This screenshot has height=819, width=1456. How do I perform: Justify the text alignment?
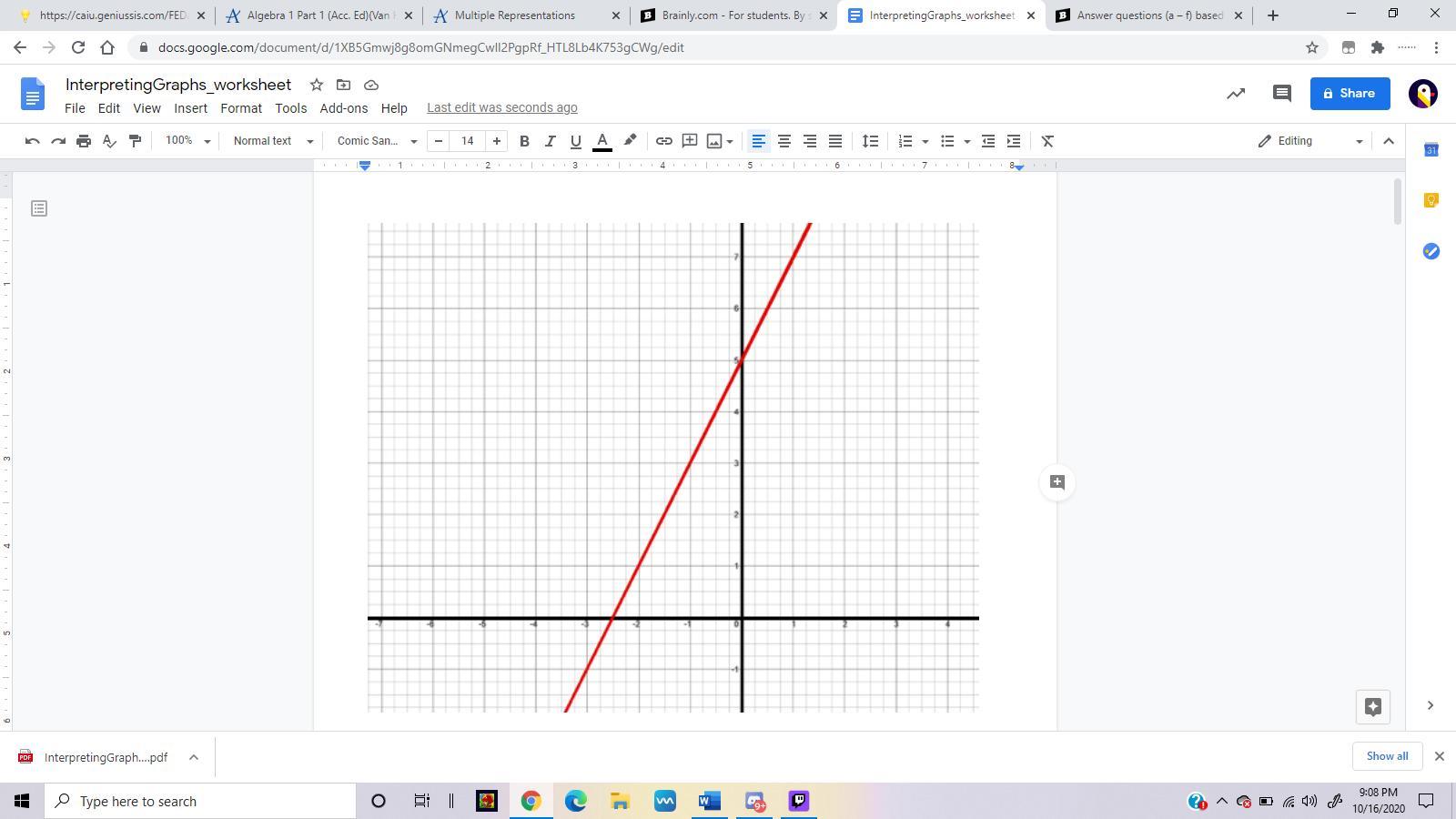834,141
